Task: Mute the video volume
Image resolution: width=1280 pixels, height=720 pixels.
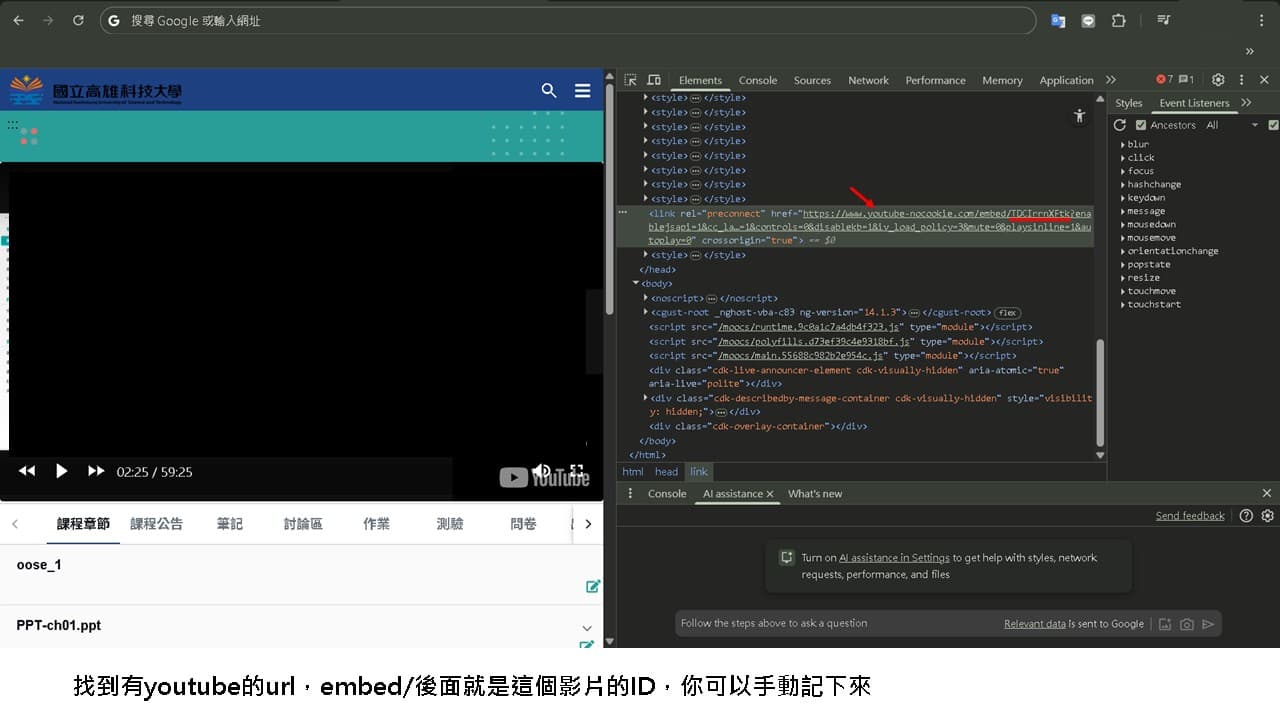Action: pos(541,471)
